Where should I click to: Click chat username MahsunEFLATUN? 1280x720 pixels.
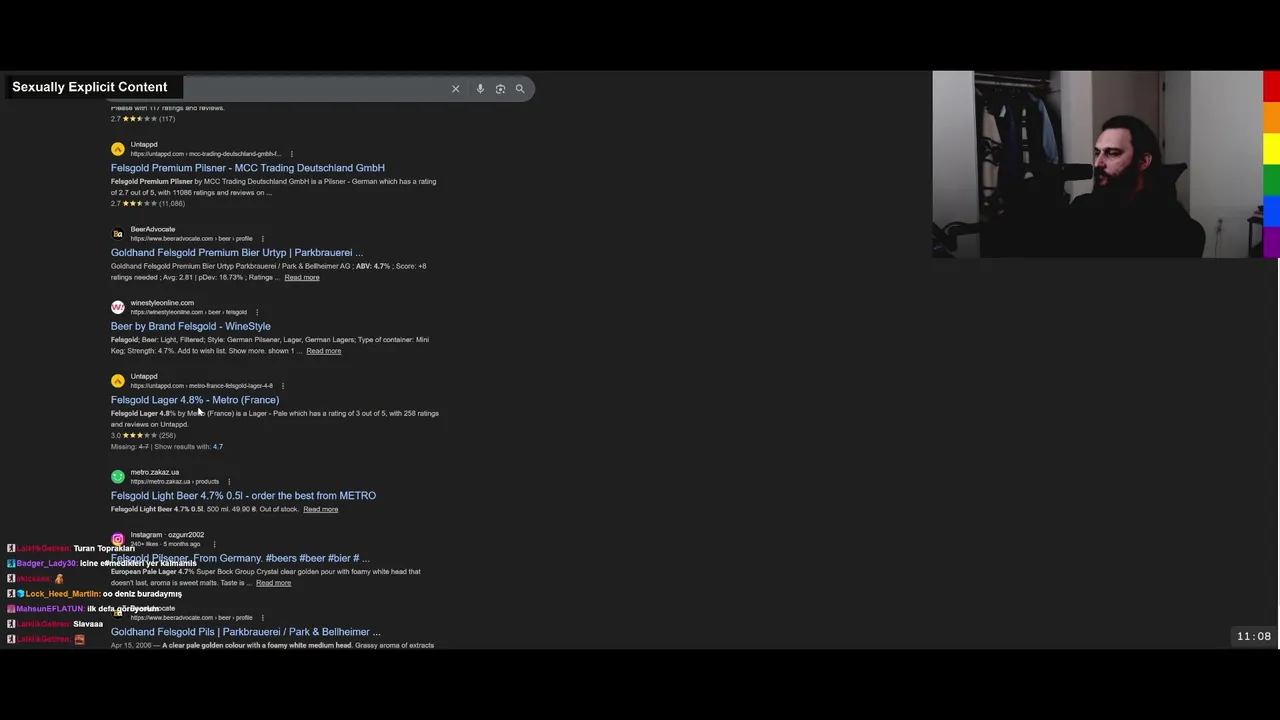(x=50, y=609)
